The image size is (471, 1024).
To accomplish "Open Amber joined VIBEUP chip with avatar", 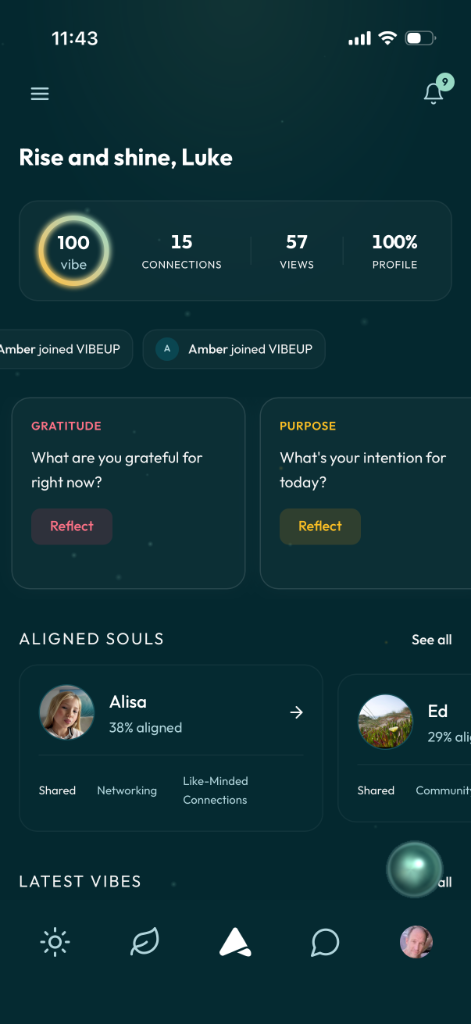I will tap(234, 349).
